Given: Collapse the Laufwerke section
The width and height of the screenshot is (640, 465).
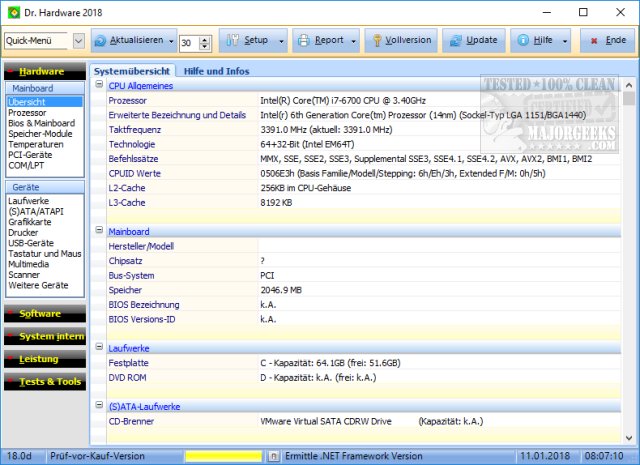Looking at the screenshot, I should click(x=99, y=348).
